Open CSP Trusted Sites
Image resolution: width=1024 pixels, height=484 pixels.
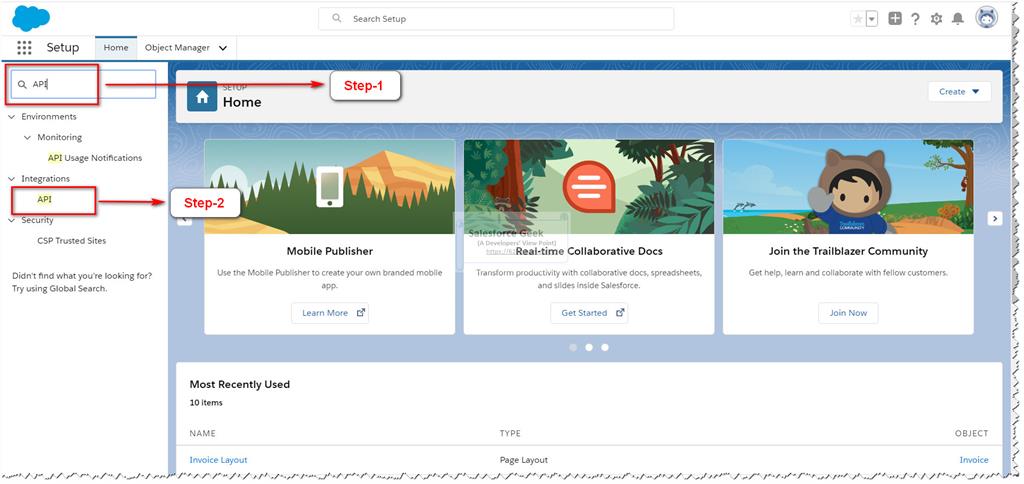tap(71, 241)
